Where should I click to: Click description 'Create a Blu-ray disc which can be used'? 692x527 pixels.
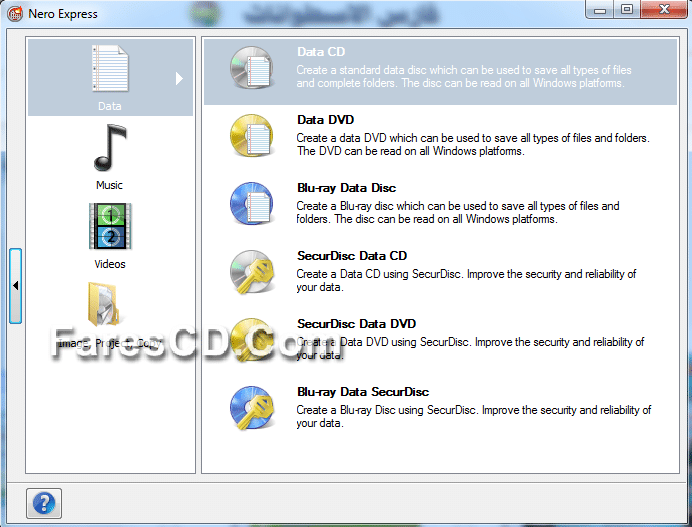point(458,212)
